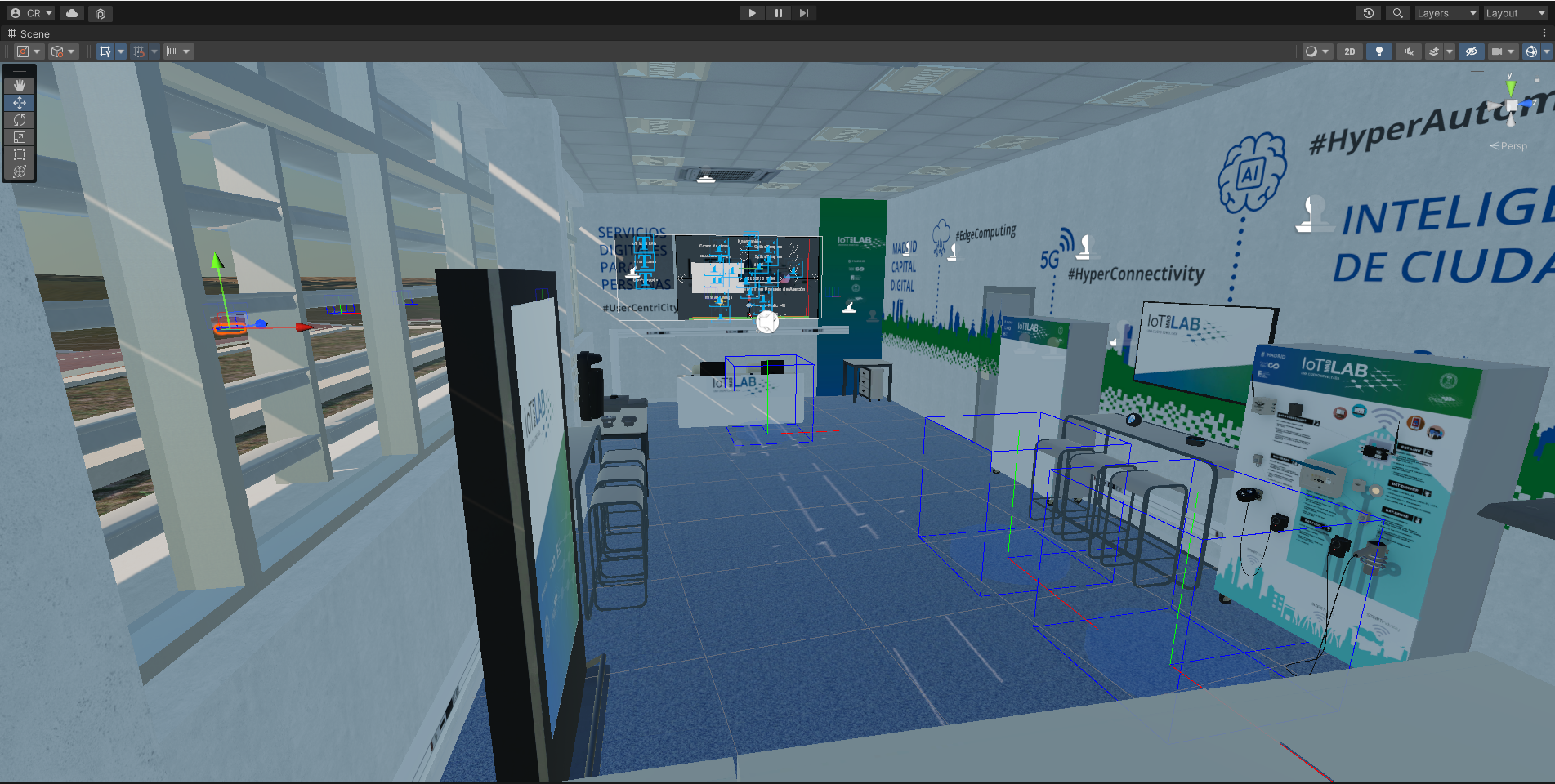Screen dimensions: 1555x784
Task: Toggle scene audio mute button
Action: (1409, 51)
